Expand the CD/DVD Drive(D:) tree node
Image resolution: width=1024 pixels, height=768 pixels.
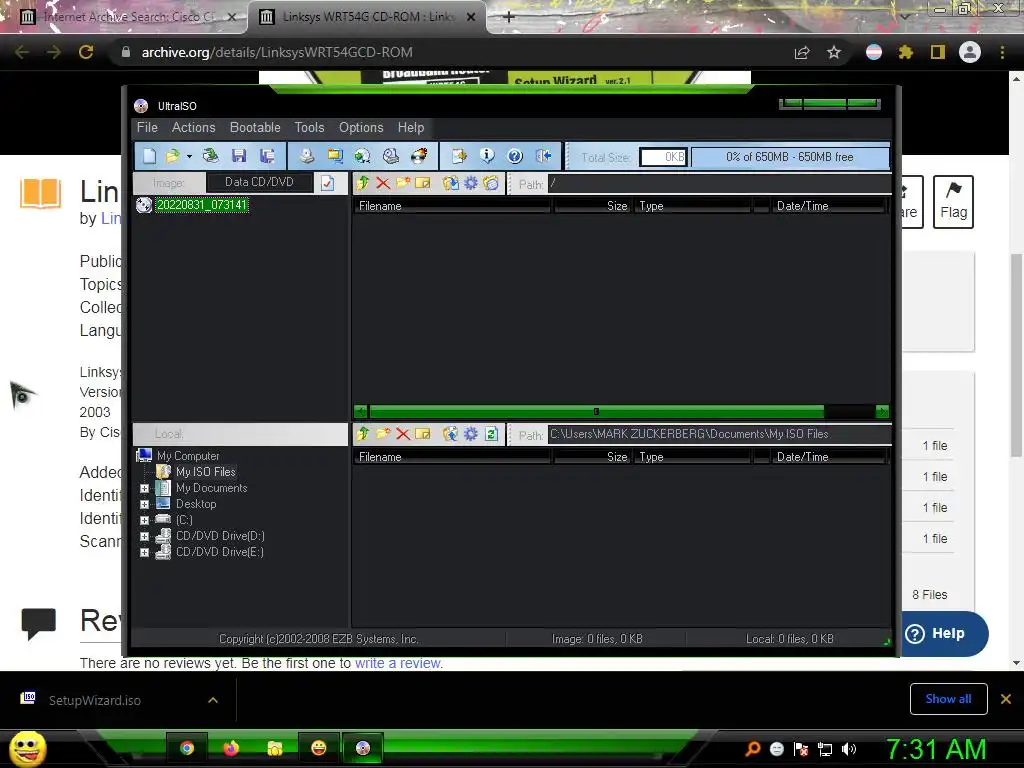(x=144, y=537)
